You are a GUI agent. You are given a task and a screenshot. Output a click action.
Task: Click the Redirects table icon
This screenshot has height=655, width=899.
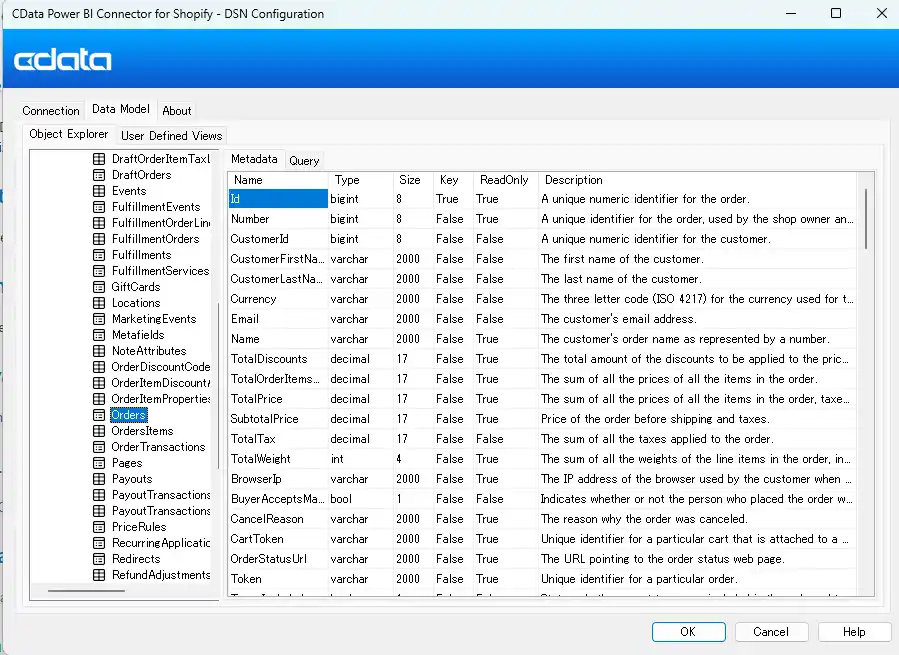point(99,559)
